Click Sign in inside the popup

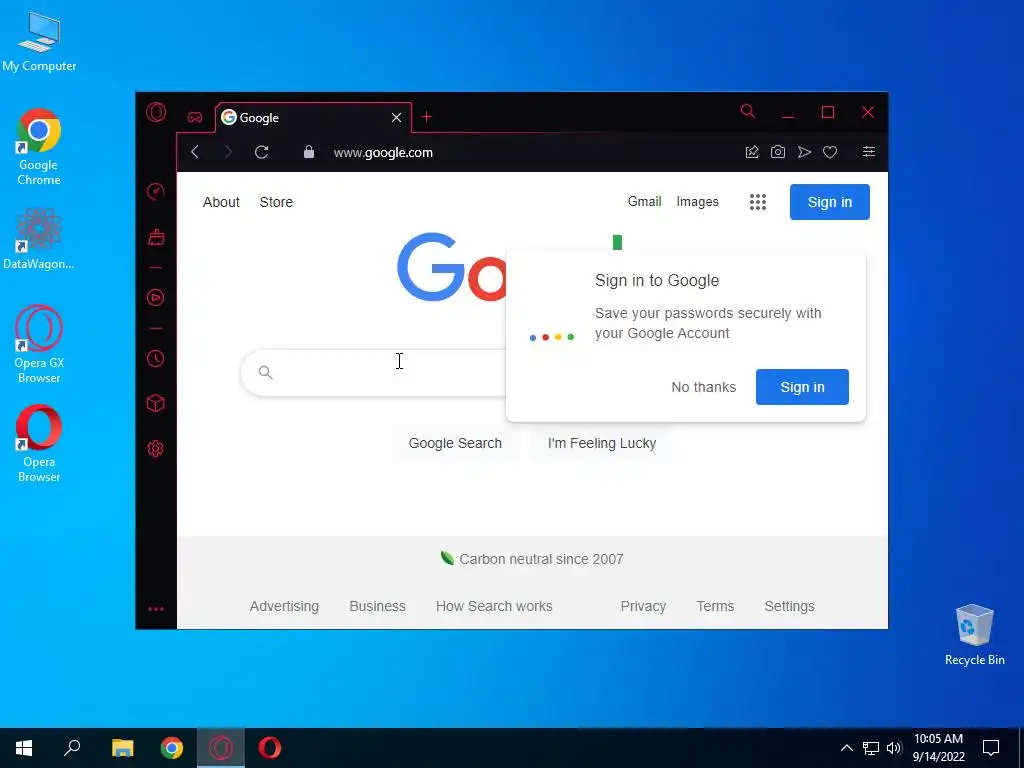[802, 387]
